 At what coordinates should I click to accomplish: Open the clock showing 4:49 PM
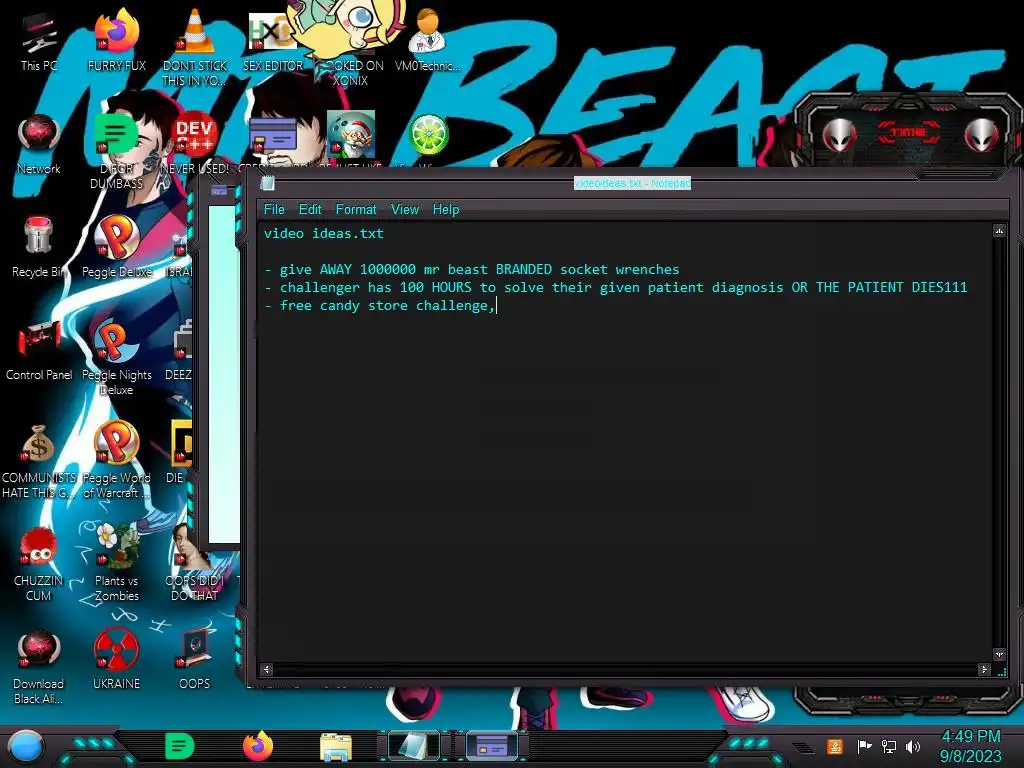pos(970,746)
